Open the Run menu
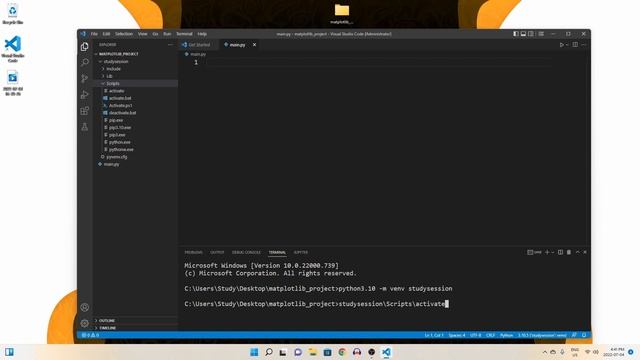The height and width of the screenshot is (360, 640). pos(167,34)
